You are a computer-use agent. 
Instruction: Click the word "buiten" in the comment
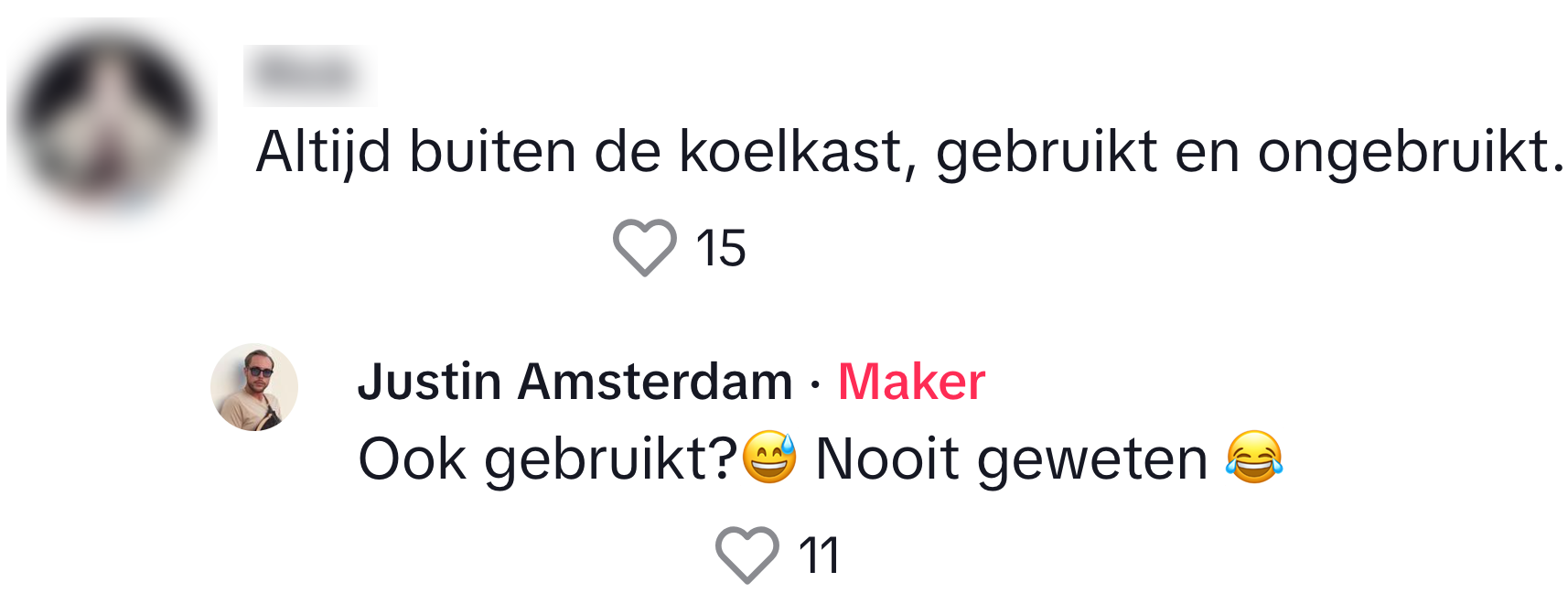(492, 151)
